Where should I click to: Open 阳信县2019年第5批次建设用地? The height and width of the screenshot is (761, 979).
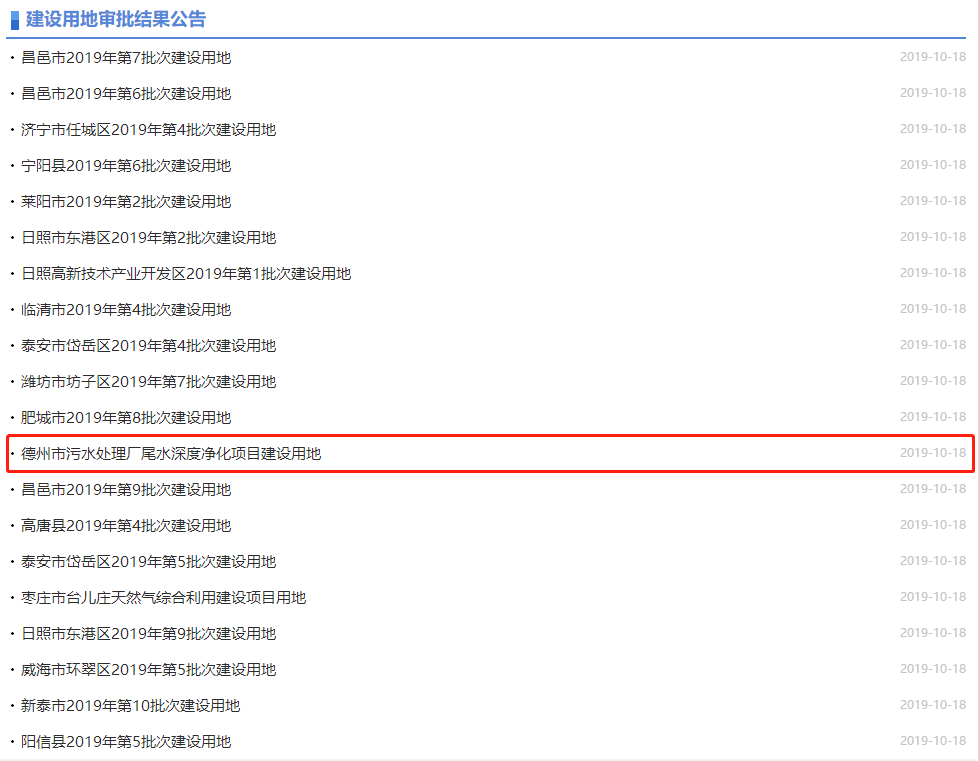pyautogui.click(x=126, y=742)
